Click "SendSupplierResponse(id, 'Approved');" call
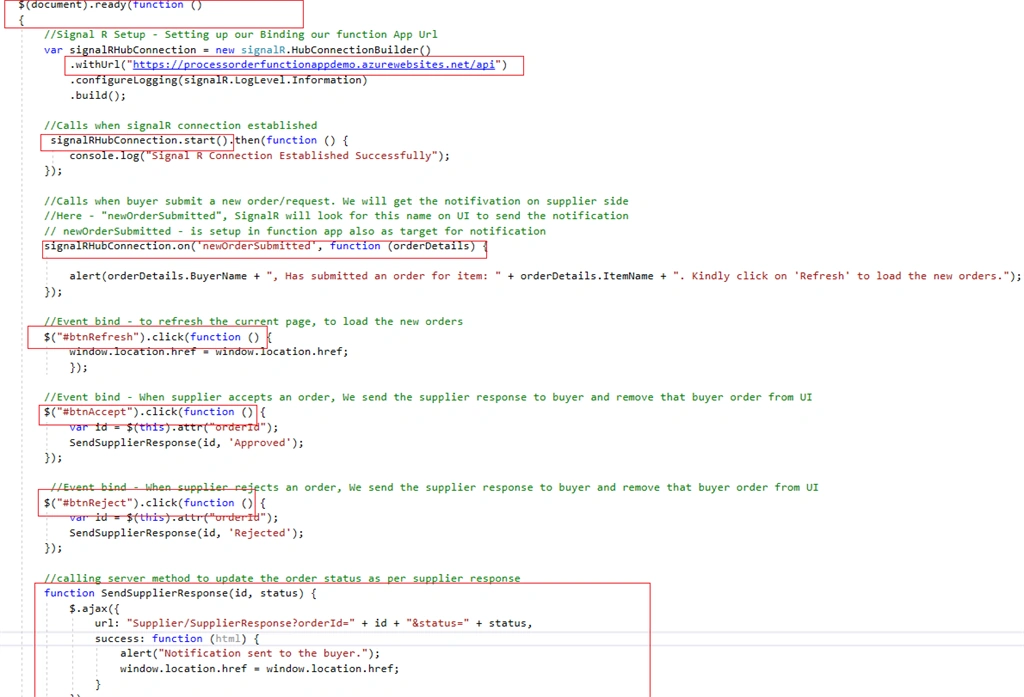 point(187,443)
